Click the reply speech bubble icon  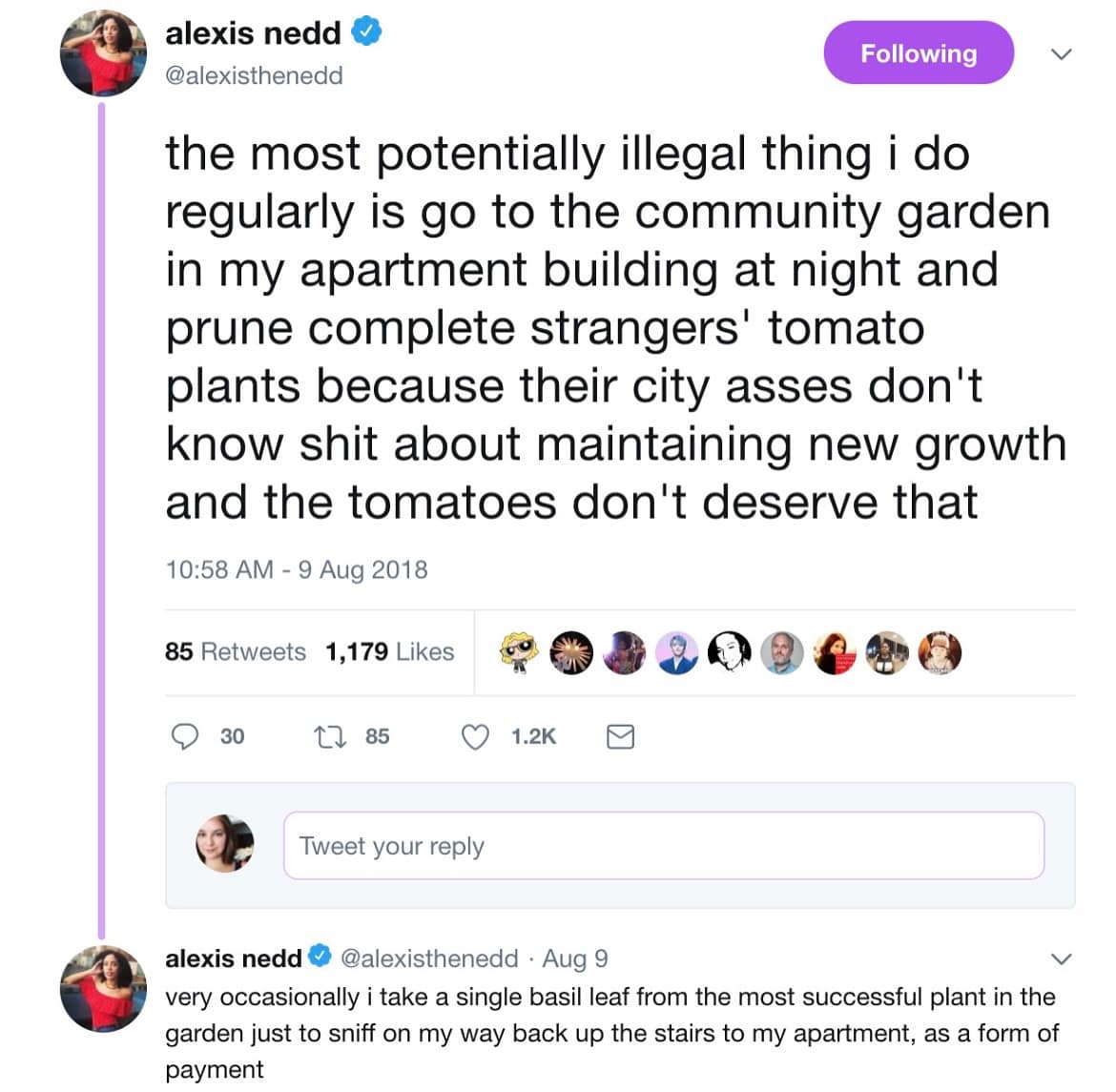coord(184,736)
